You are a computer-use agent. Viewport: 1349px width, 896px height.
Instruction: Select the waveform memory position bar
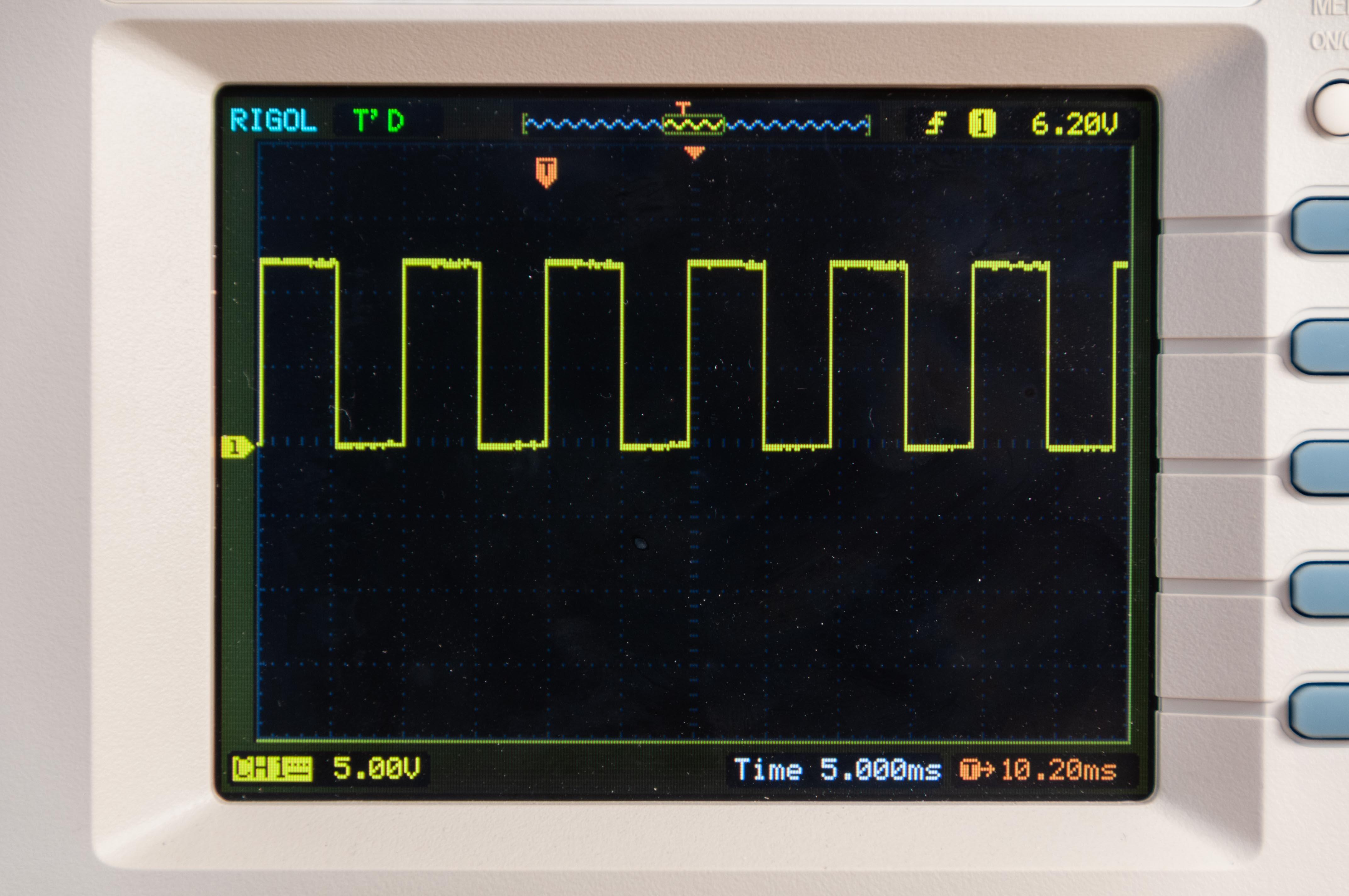(697, 124)
